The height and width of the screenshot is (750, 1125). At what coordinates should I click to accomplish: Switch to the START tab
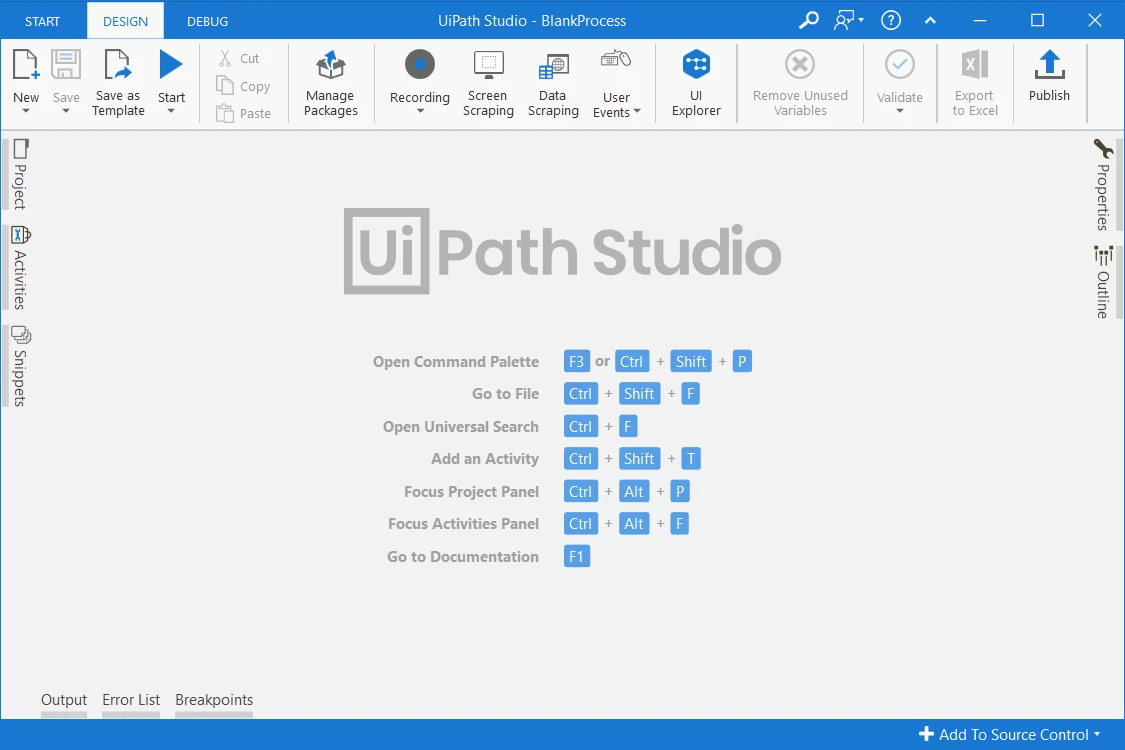tap(42, 21)
